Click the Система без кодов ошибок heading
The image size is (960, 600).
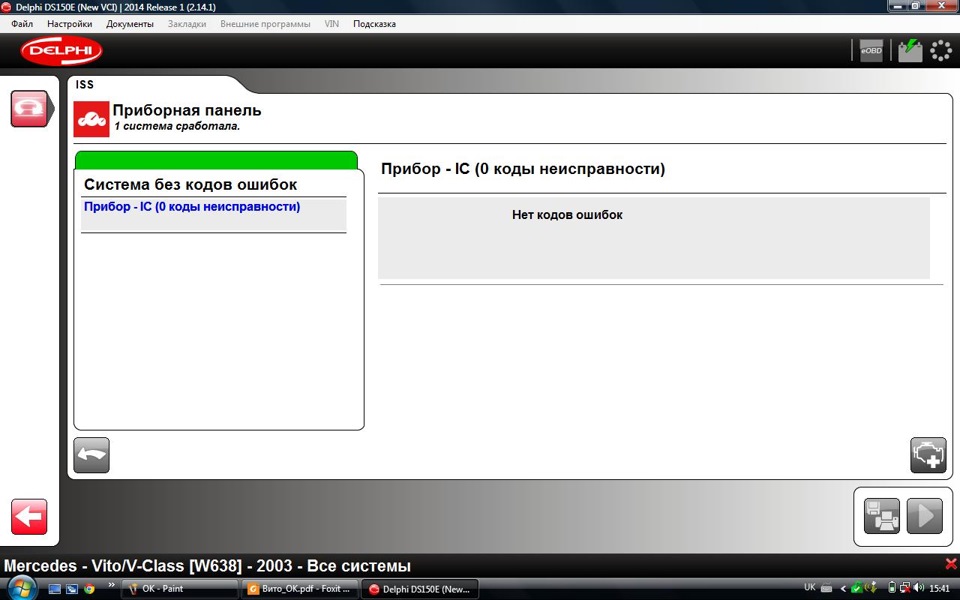click(190, 184)
